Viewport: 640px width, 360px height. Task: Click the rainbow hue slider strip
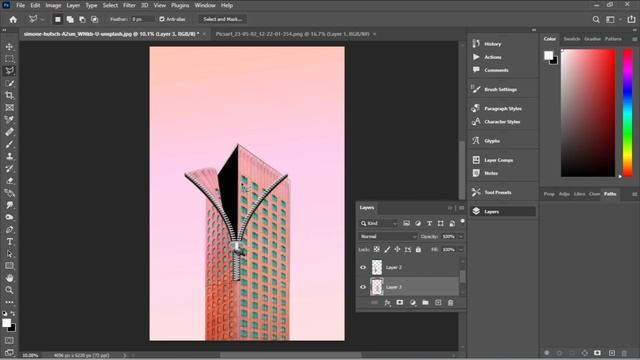pos(628,113)
